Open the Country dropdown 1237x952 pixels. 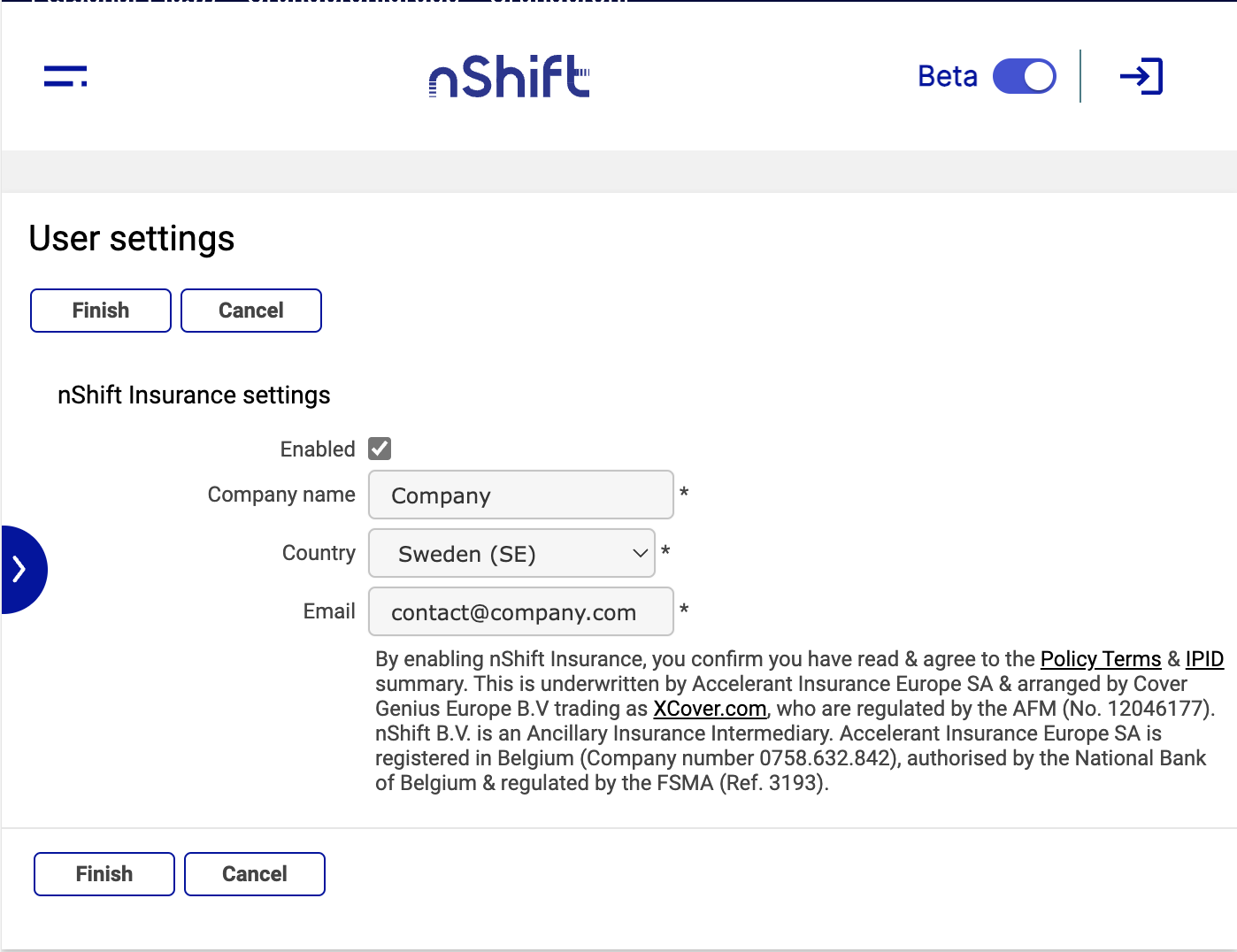click(511, 553)
